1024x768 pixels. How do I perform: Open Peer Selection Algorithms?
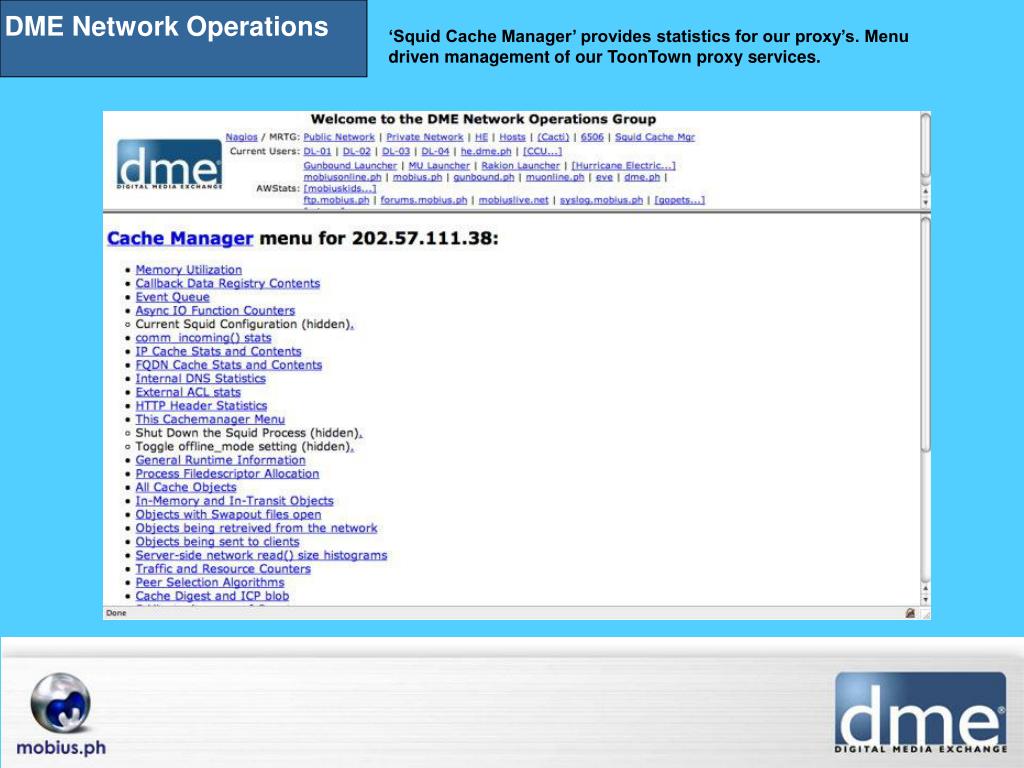pyautogui.click(x=210, y=583)
